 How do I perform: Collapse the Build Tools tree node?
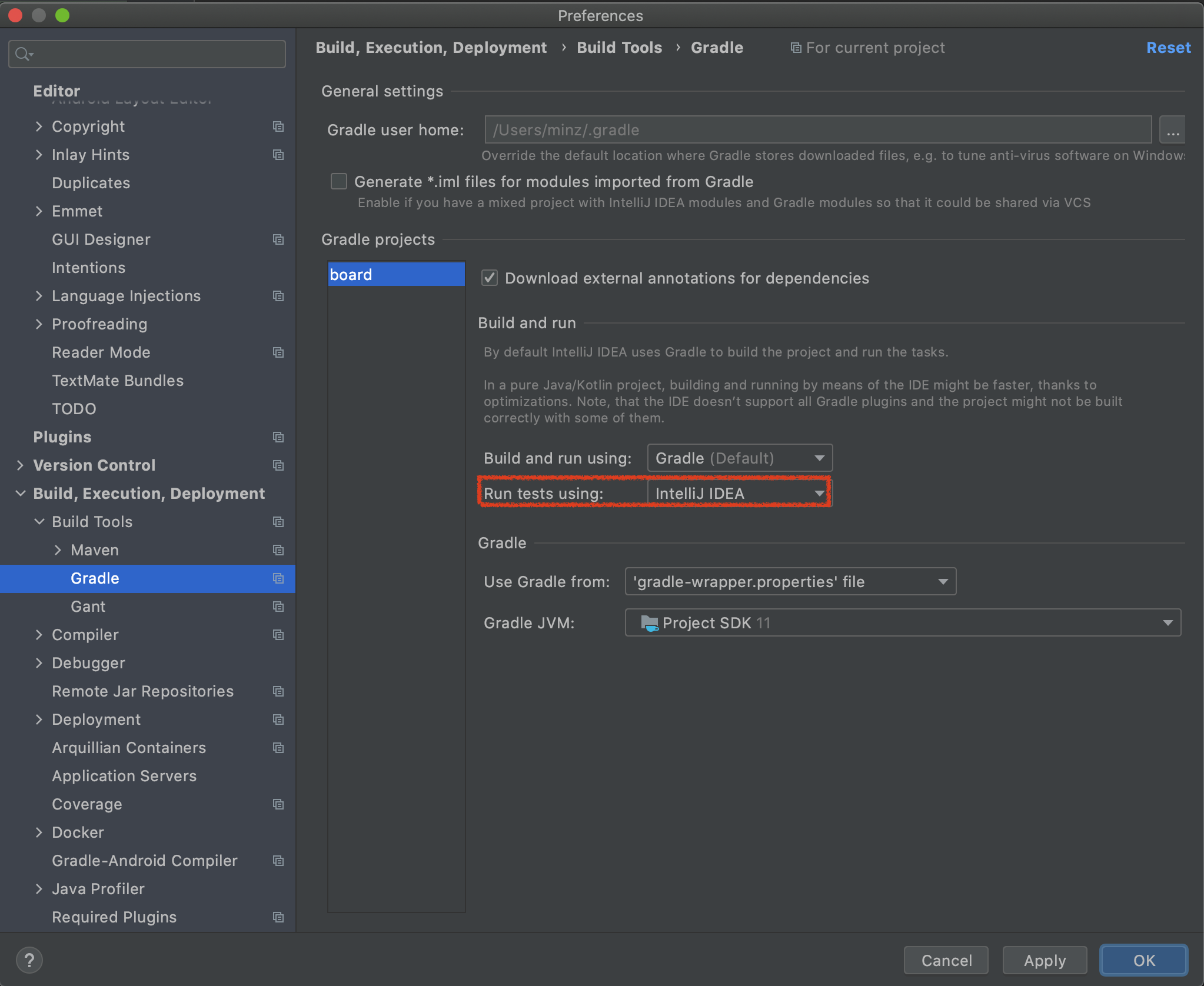tap(39, 522)
